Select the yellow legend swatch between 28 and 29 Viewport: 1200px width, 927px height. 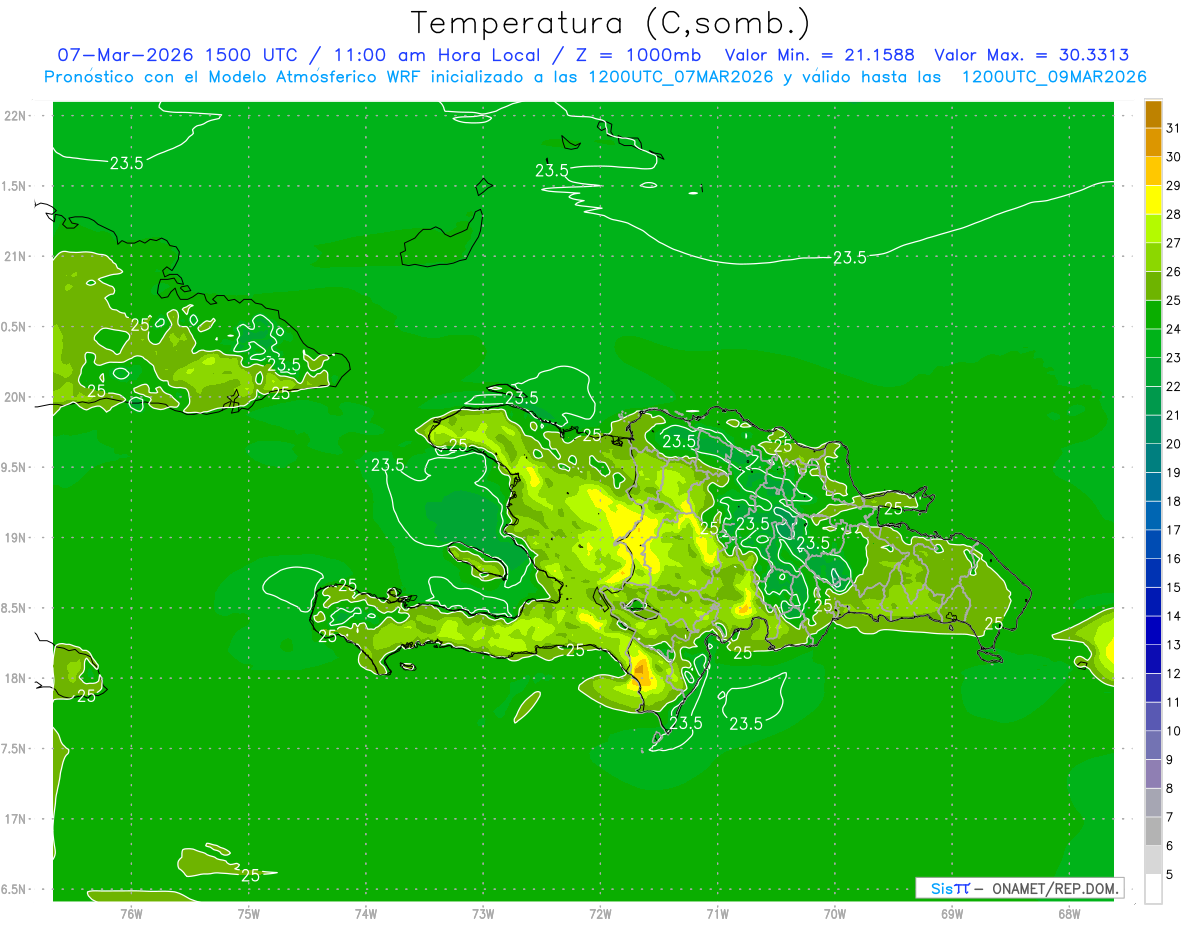pyautogui.click(x=1153, y=200)
